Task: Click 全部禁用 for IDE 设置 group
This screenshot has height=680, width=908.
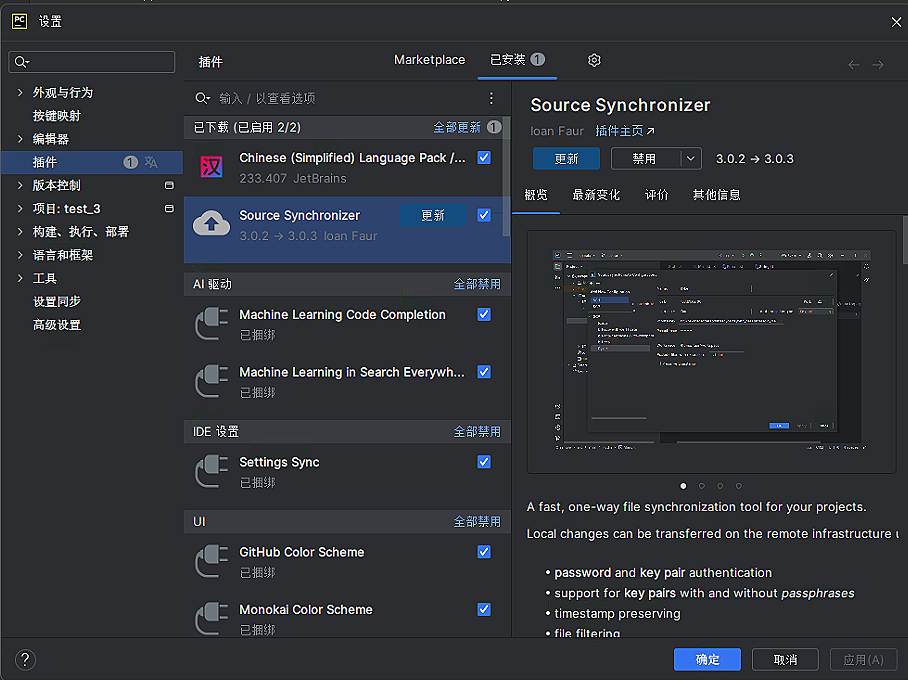Action: coord(477,432)
